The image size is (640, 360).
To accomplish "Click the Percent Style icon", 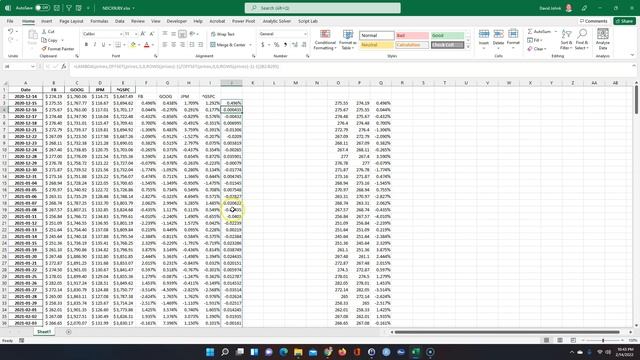I will coord(276,44).
